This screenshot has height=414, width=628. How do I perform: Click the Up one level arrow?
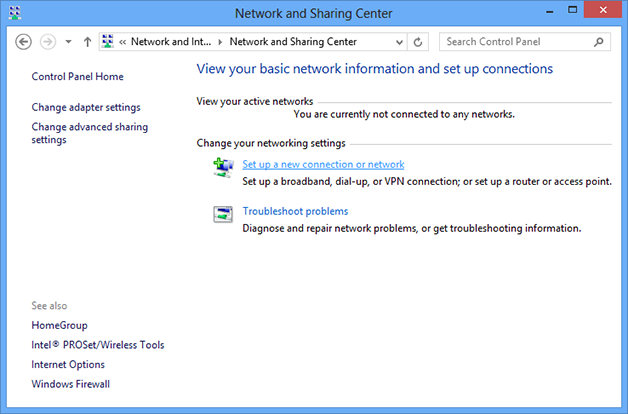(88, 42)
